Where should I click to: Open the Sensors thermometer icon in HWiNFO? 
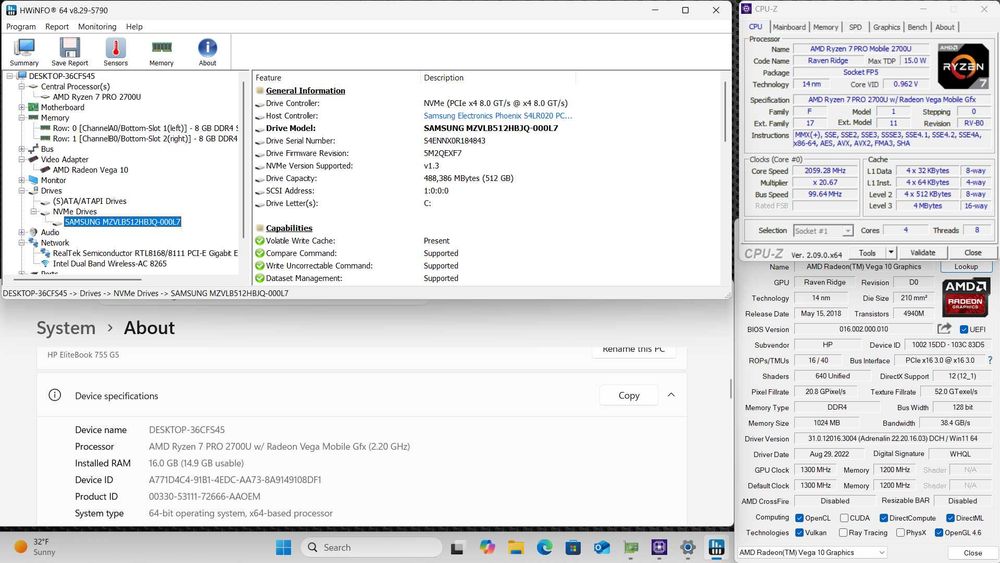115,52
